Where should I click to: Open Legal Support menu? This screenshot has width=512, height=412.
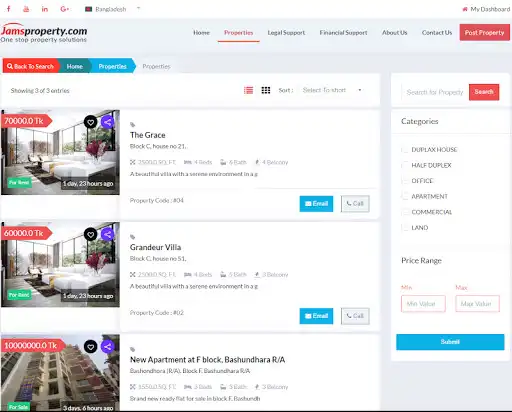pyautogui.click(x=286, y=33)
